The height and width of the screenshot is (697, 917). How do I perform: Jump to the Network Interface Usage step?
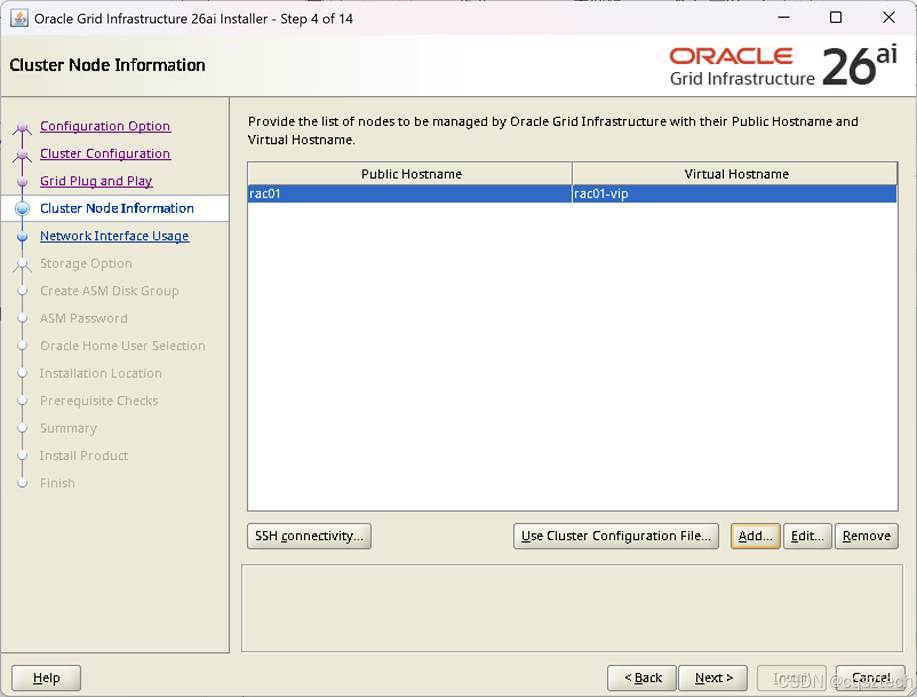click(x=115, y=236)
